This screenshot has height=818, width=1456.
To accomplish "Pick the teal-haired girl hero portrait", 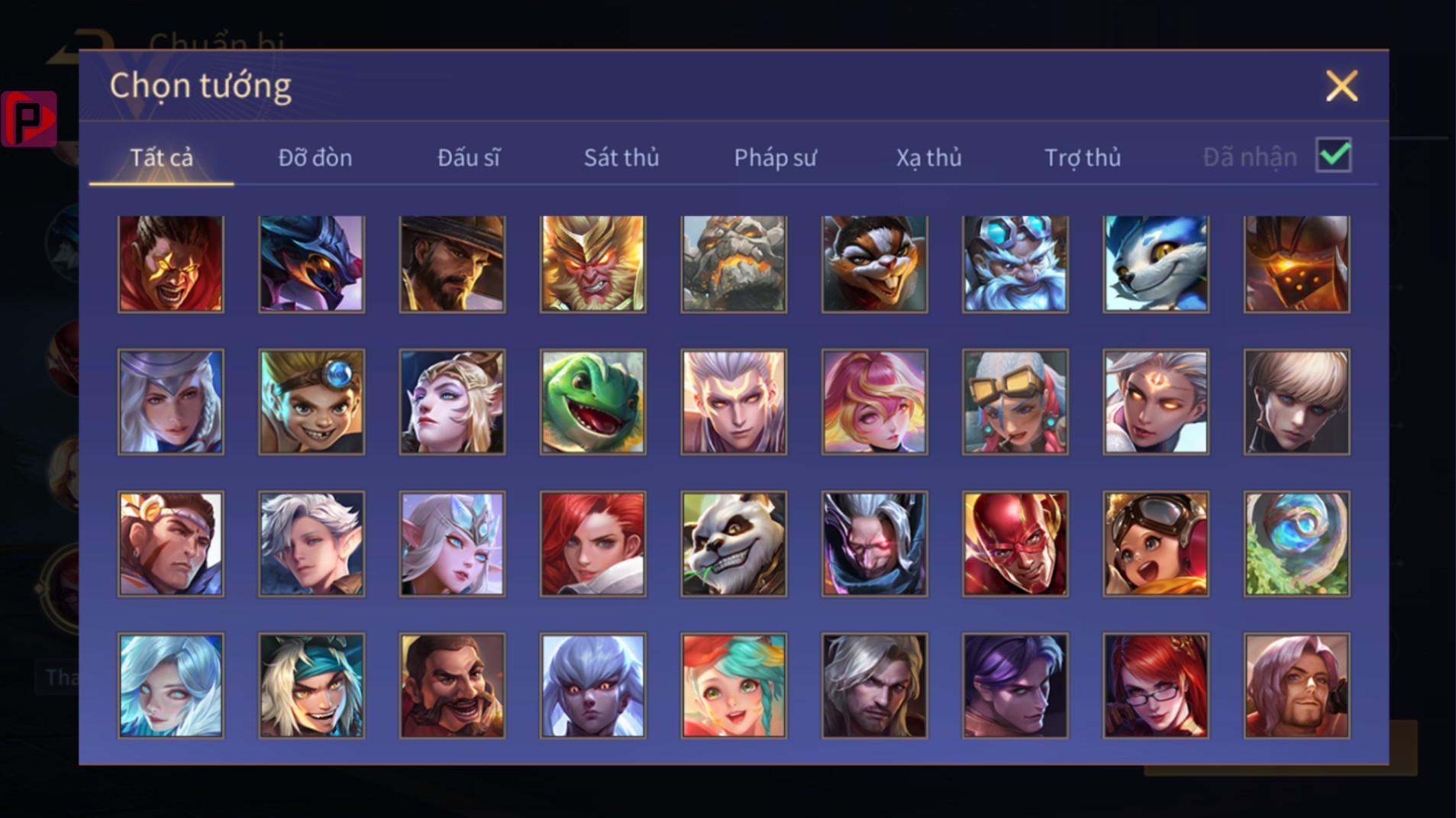I will click(x=733, y=685).
